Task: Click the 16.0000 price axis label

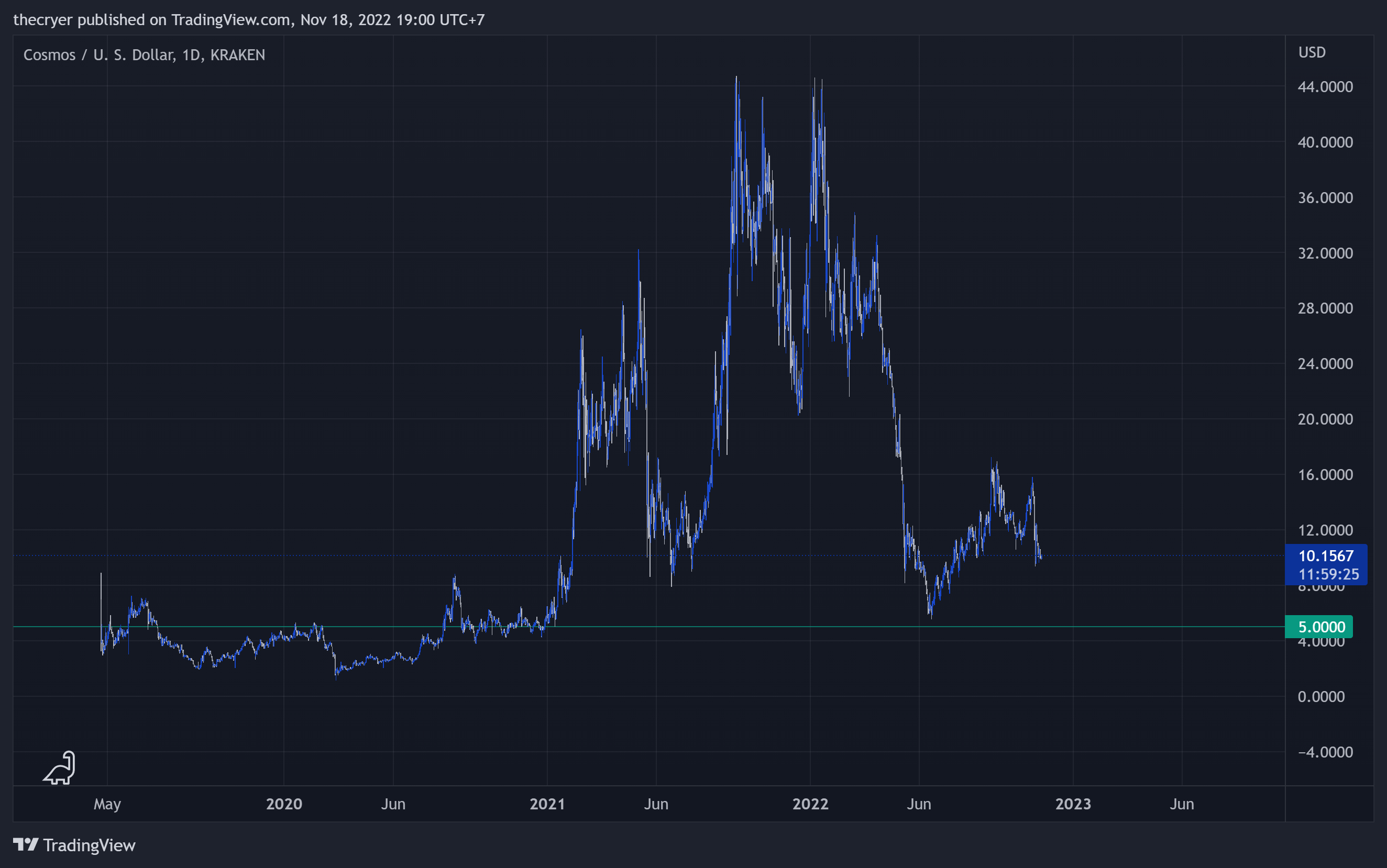Action: [1325, 475]
